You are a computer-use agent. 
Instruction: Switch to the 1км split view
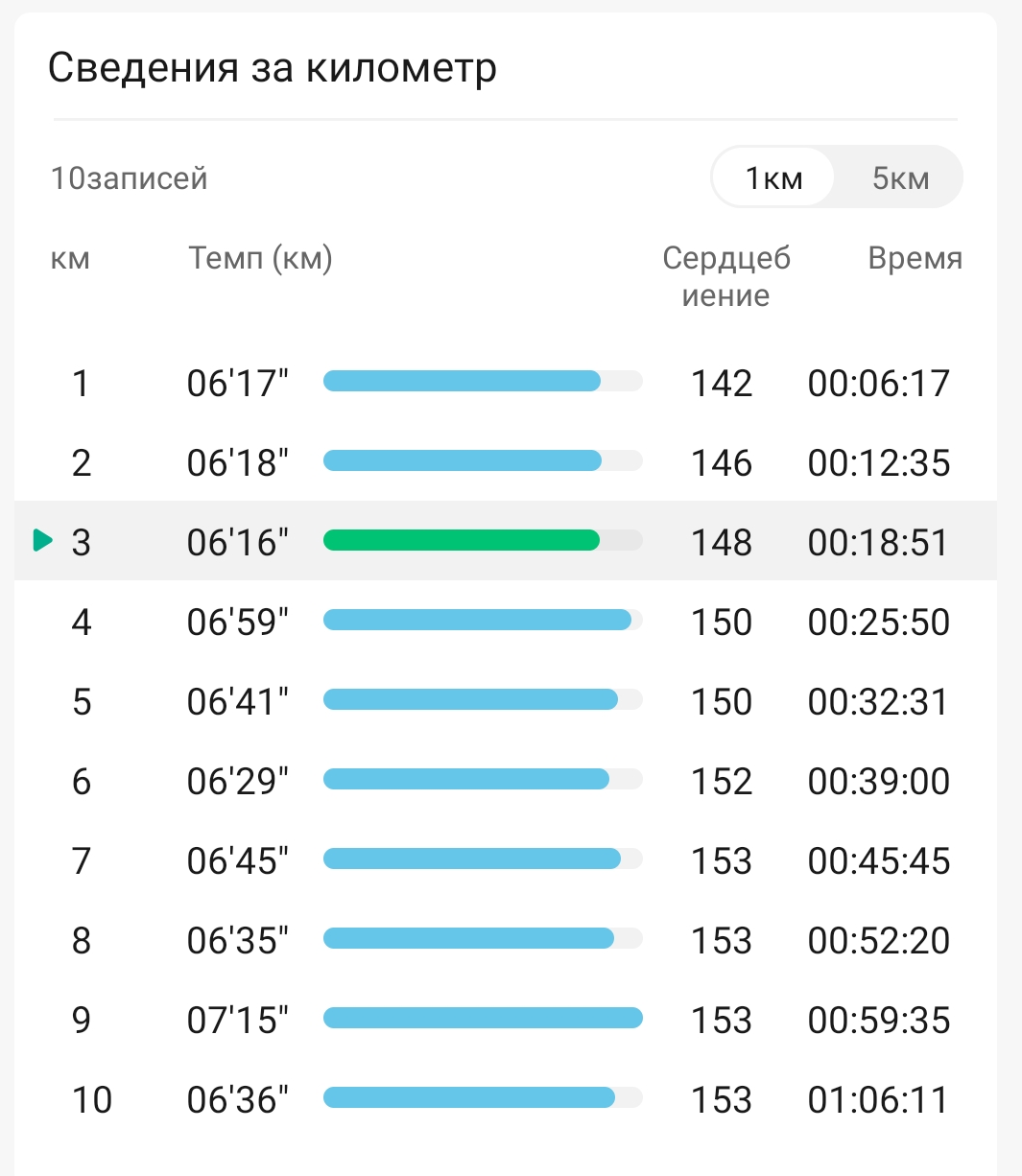(773, 177)
